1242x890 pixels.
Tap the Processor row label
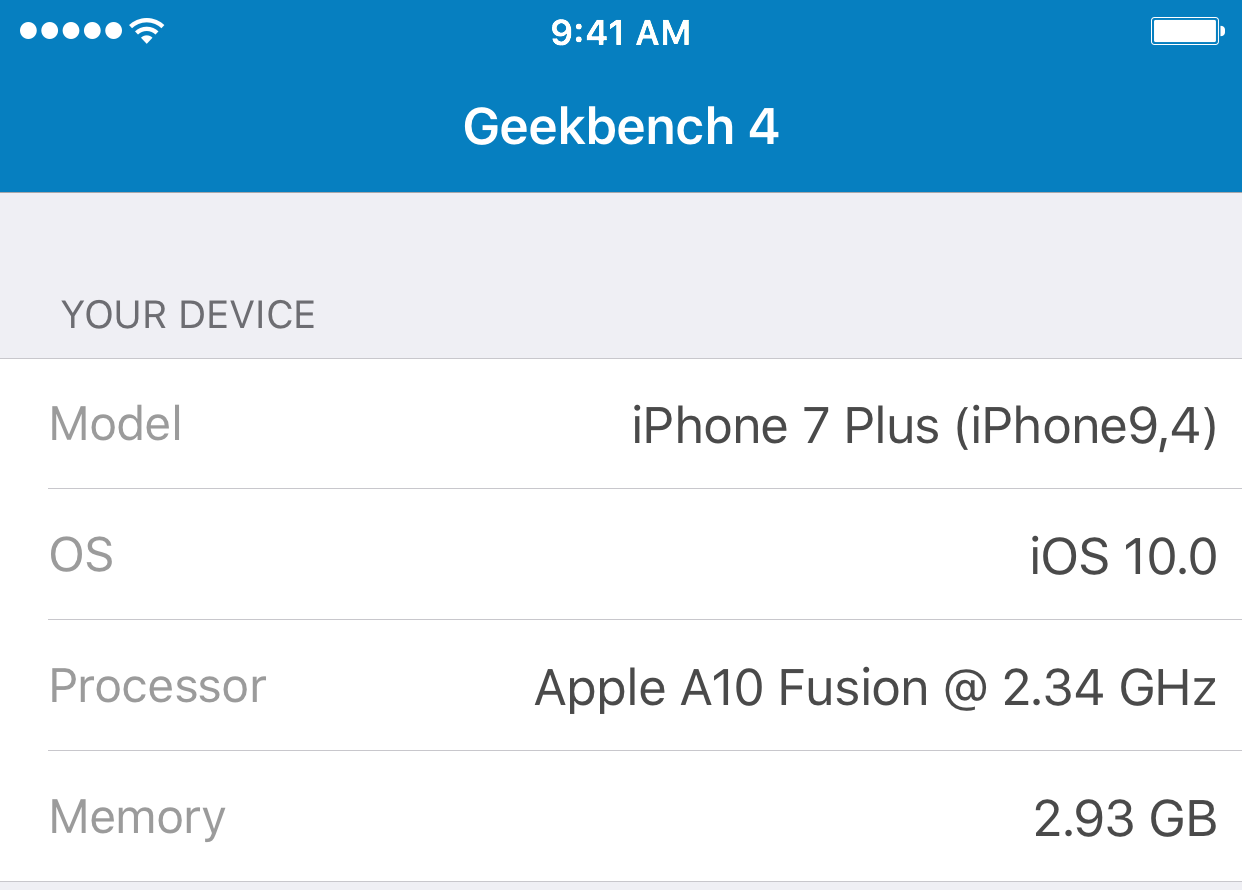(x=158, y=686)
